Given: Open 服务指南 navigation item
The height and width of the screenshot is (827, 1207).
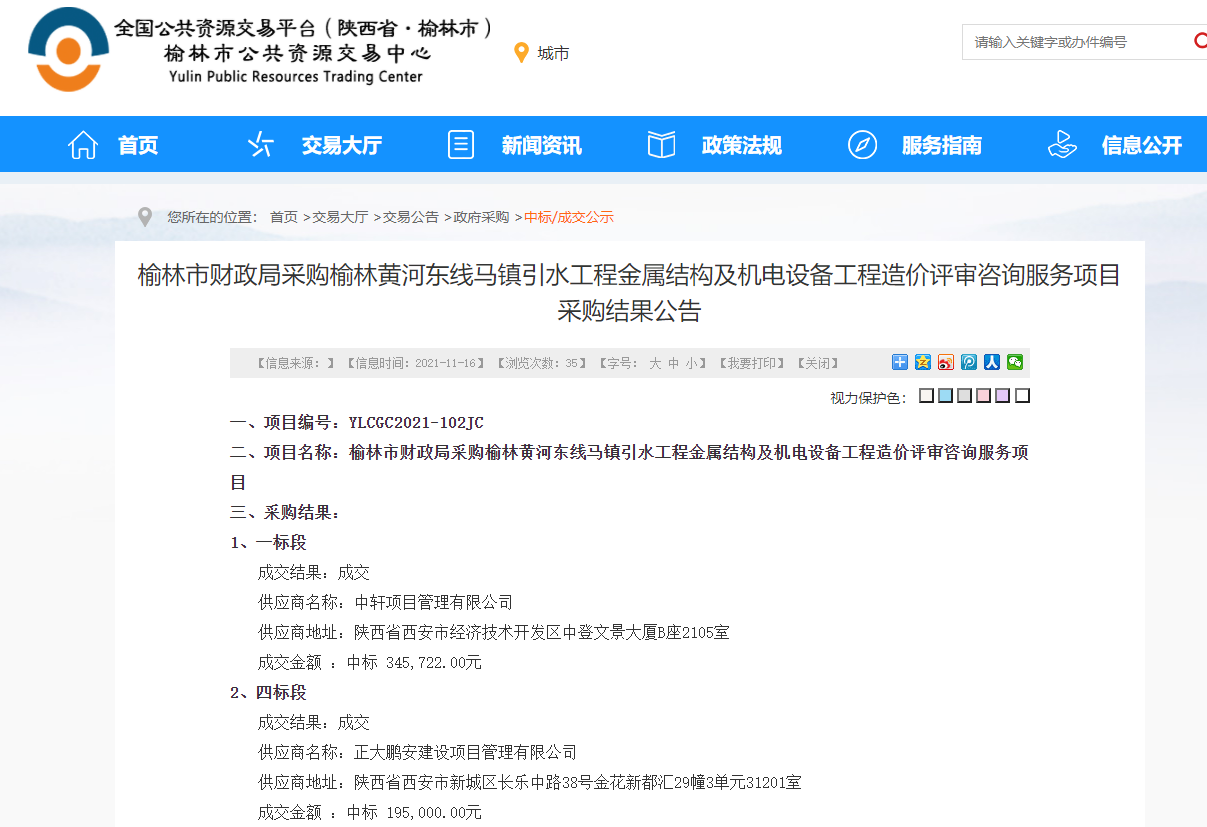Looking at the screenshot, I should [914, 145].
